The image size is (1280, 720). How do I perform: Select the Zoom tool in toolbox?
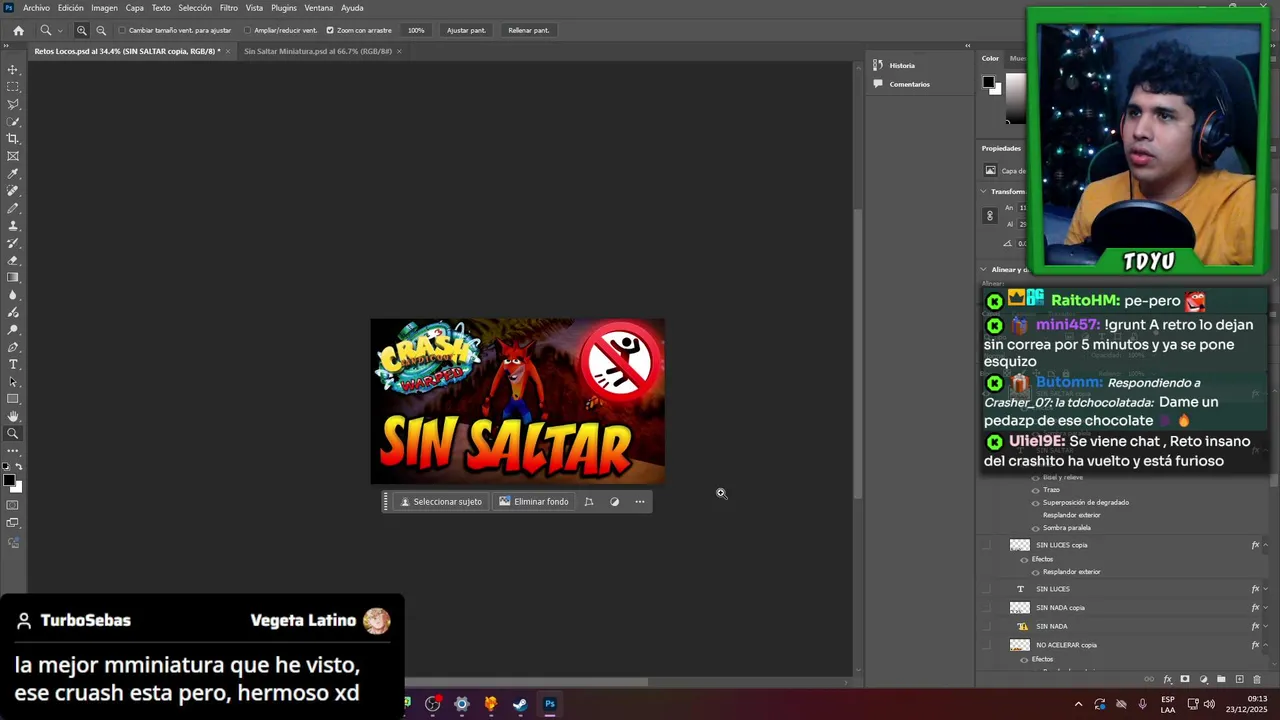click(x=13, y=434)
